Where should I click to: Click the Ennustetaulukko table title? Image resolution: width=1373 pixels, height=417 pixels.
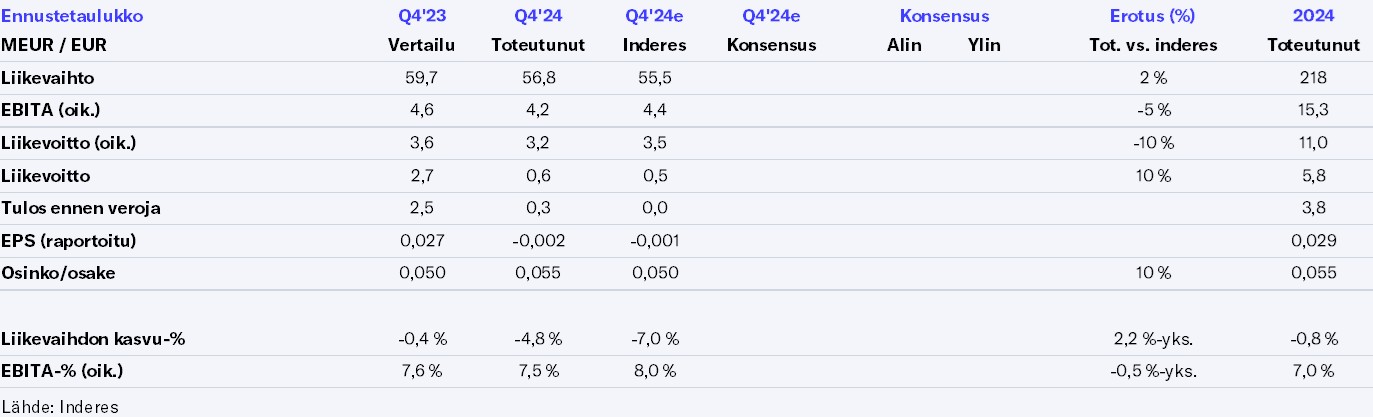click(x=72, y=16)
